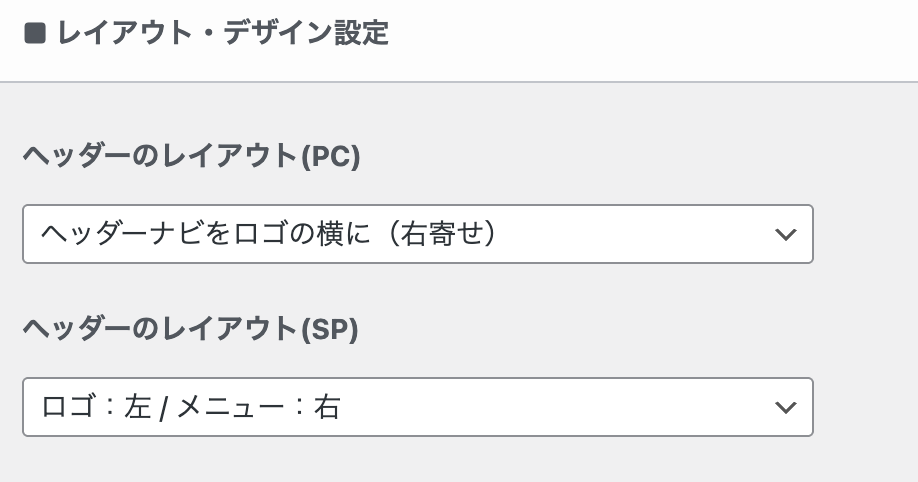The width and height of the screenshot is (918, 482).
Task: Select the ヘッダーナビをロゴの横に（右寄せ） option text
Action: point(270,234)
